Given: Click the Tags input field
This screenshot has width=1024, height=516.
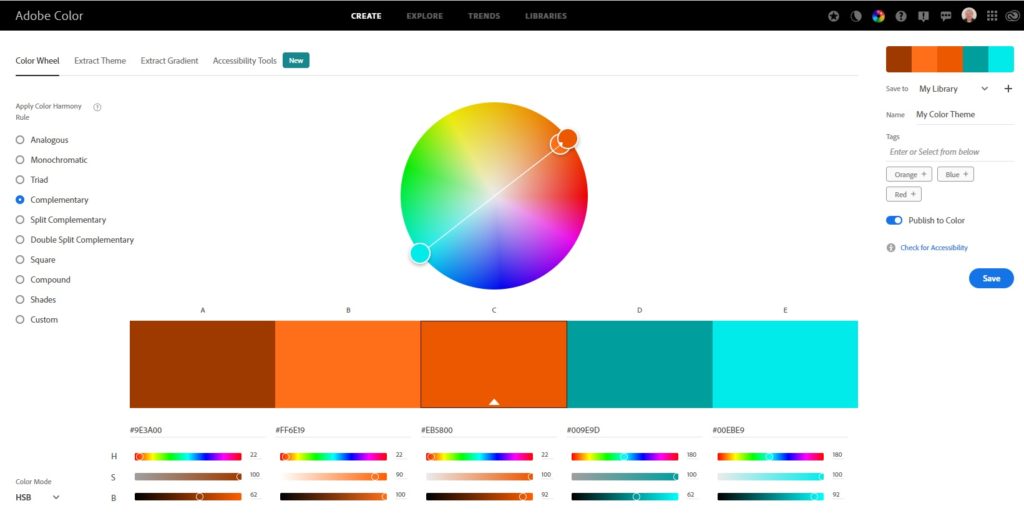Looking at the screenshot, I should (x=950, y=152).
